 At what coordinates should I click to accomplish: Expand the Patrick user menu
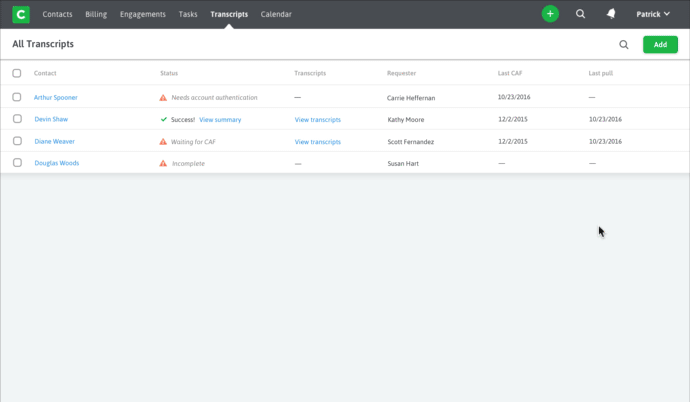653,14
